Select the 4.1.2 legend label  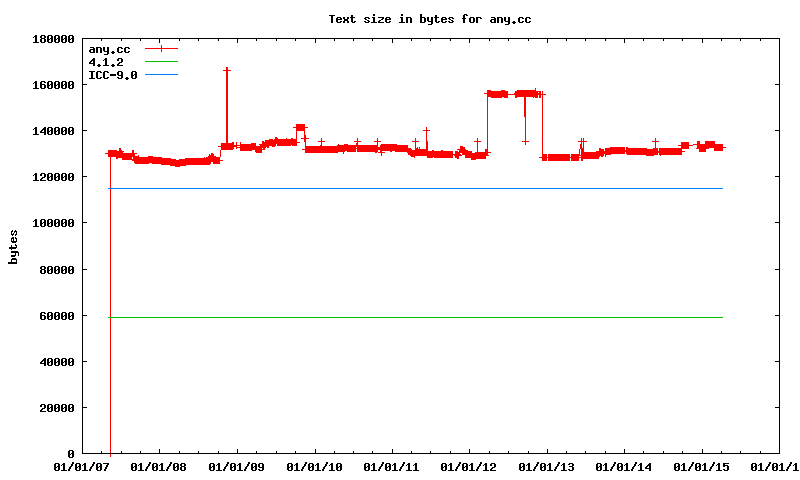(106, 62)
